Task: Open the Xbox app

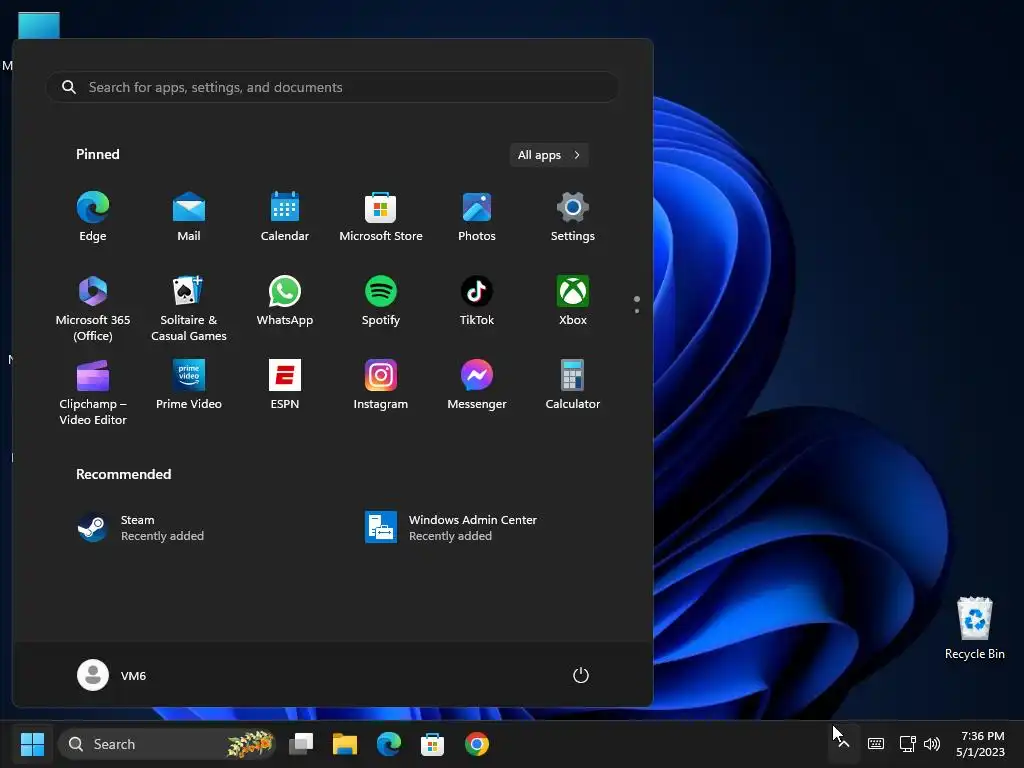Action: [x=573, y=301]
